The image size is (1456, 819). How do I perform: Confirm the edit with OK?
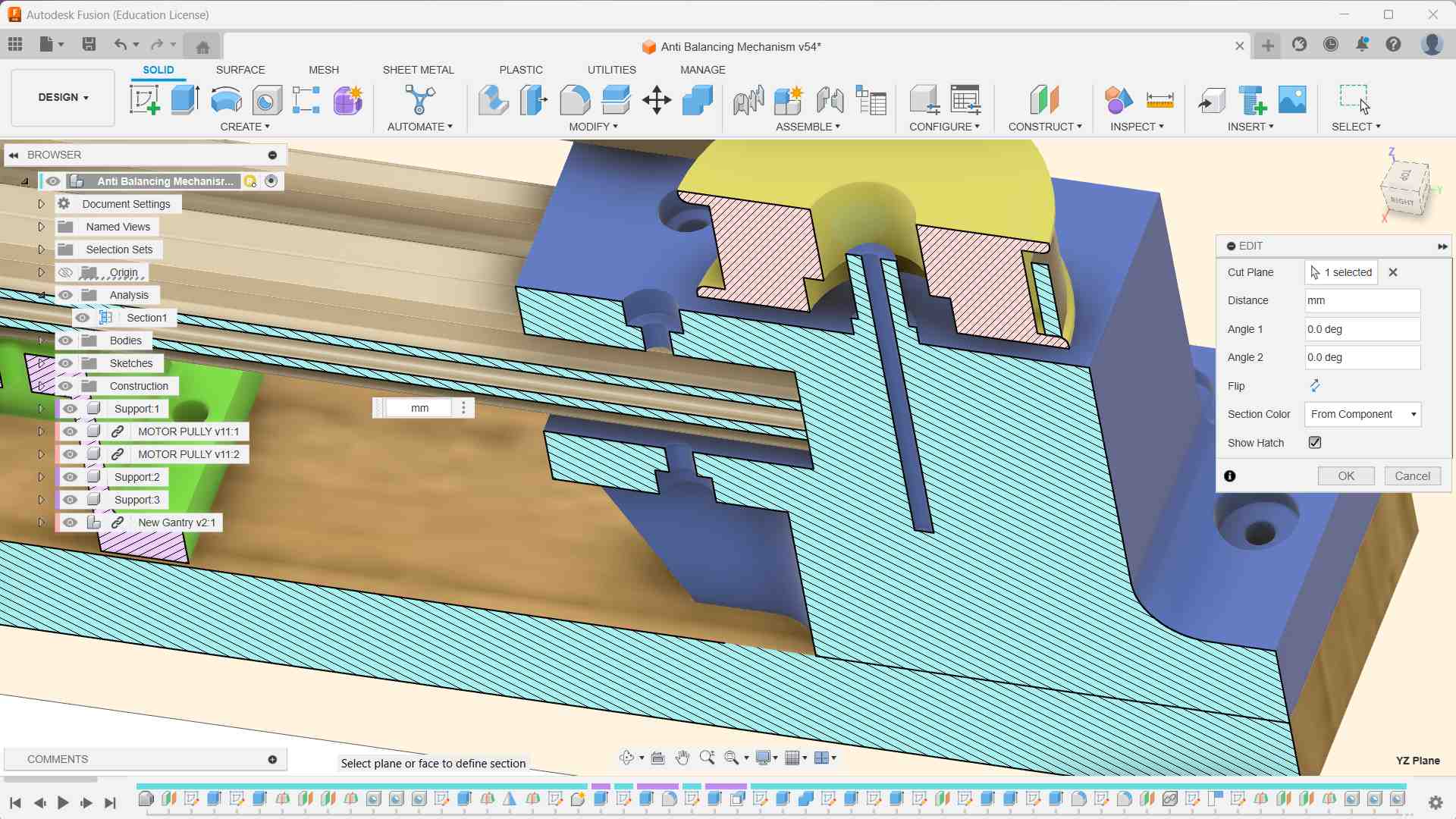pyautogui.click(x=1345, y=476)
